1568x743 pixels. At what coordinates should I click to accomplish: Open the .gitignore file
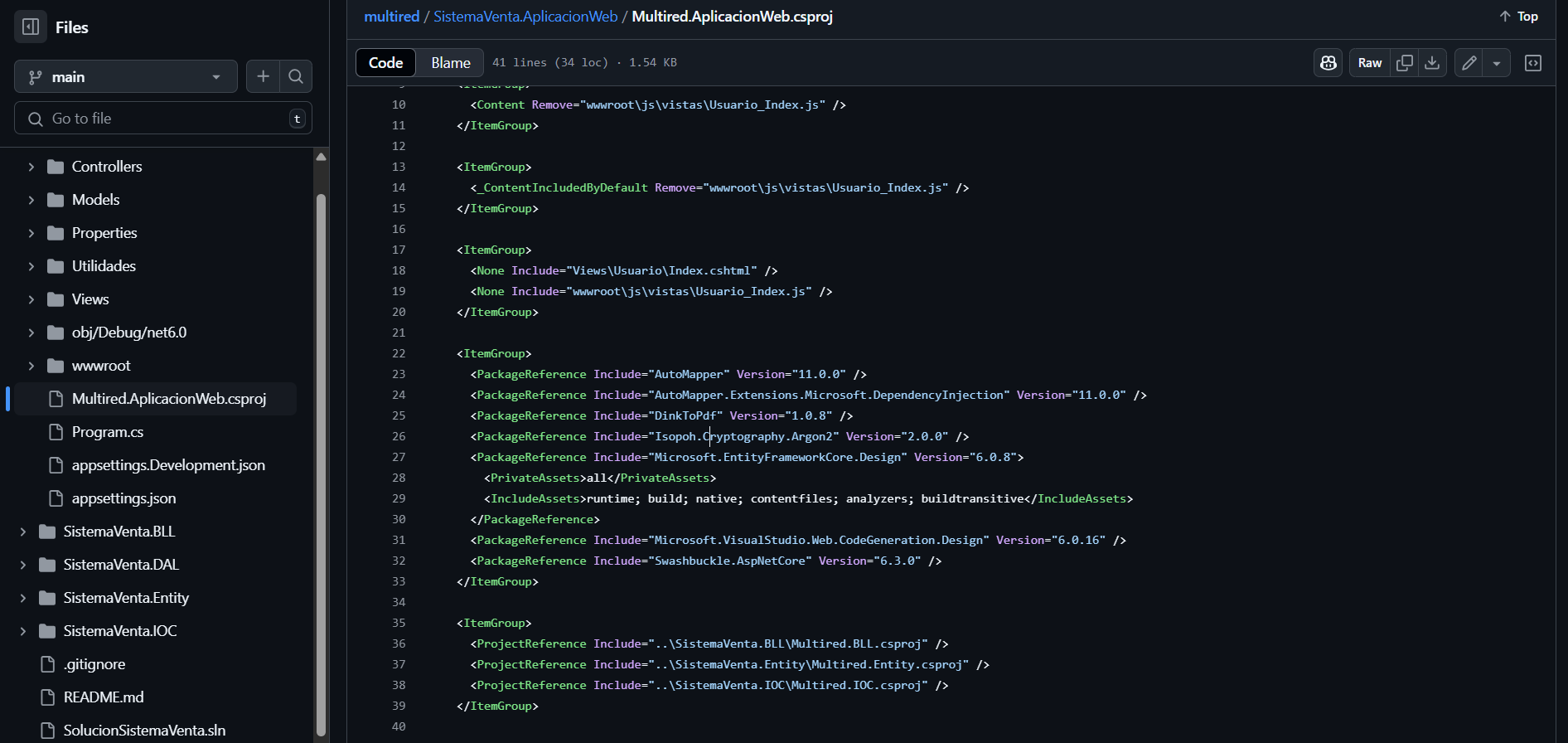[x=94, y=664]
